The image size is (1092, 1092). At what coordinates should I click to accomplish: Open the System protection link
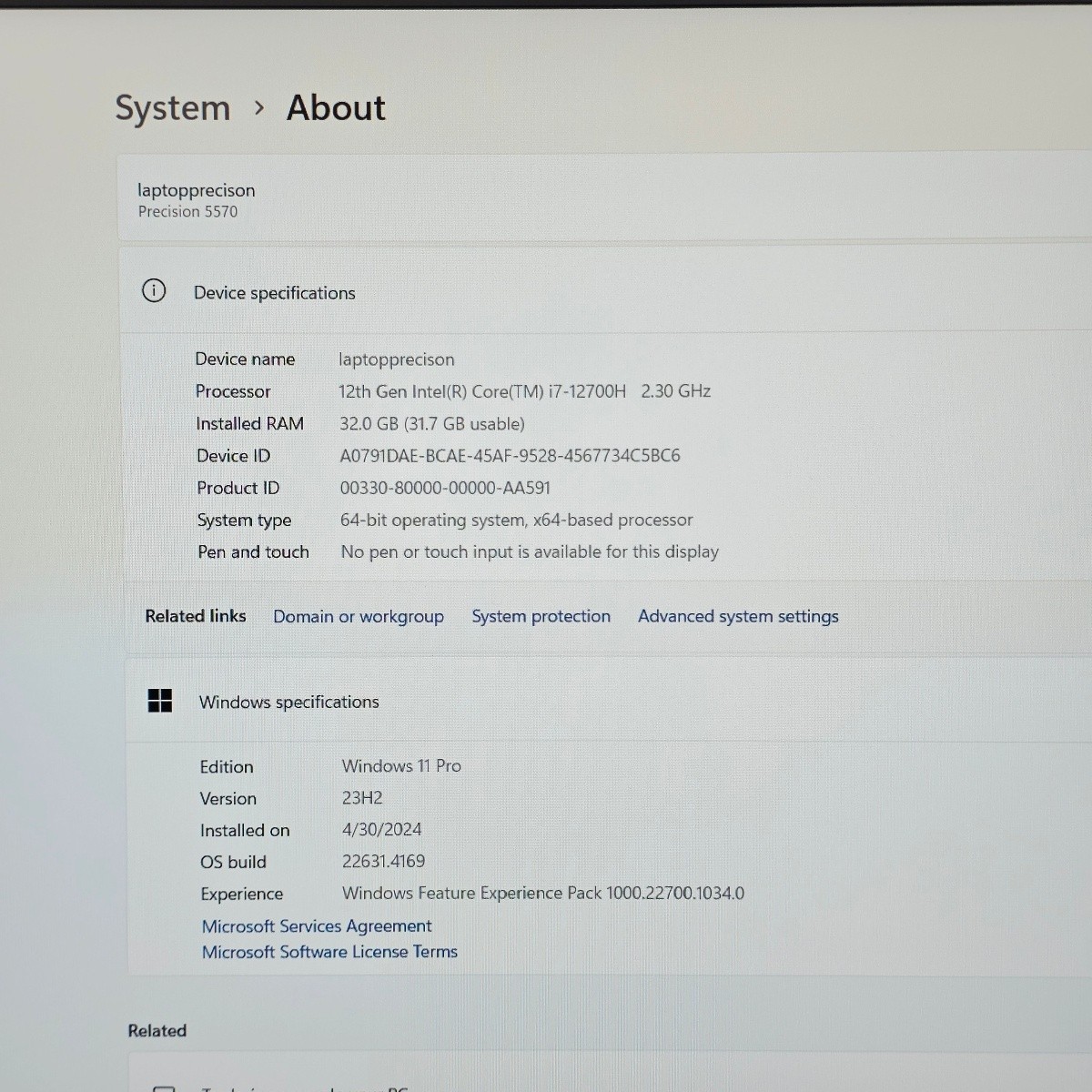pos(541,617)
